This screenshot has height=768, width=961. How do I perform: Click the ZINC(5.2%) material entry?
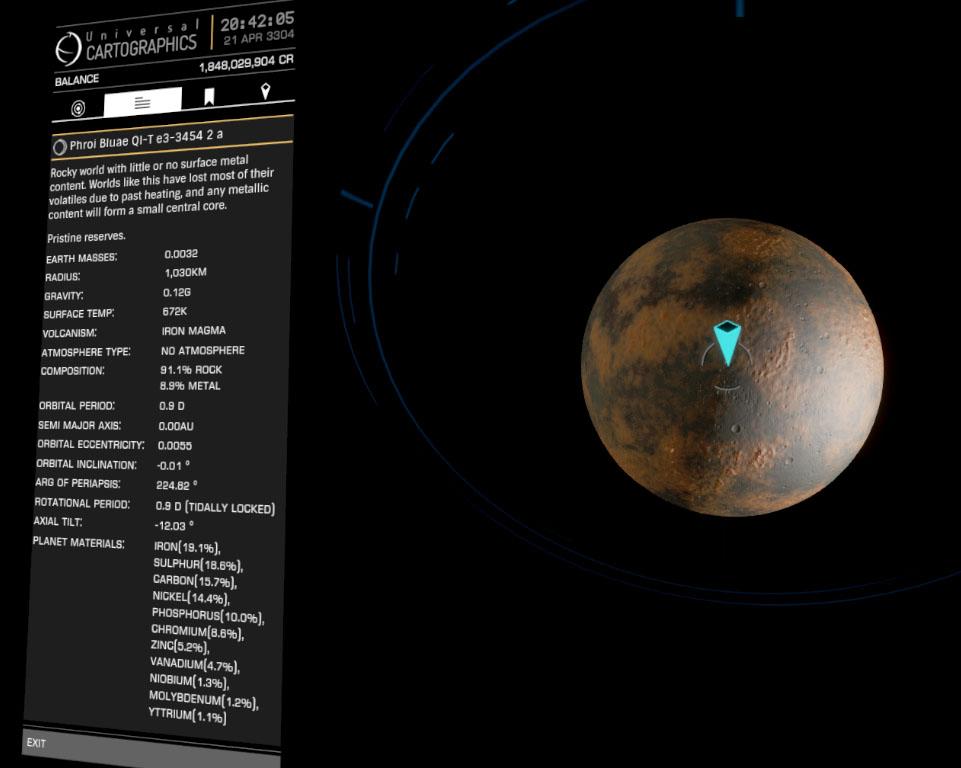(x=180, y=647)
